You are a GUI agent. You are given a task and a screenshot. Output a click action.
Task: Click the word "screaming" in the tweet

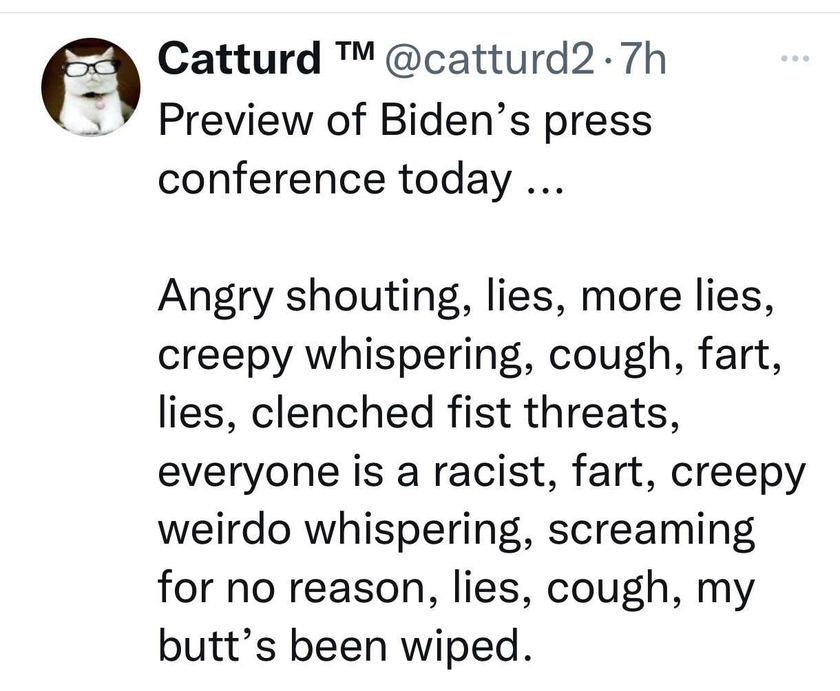651,532
